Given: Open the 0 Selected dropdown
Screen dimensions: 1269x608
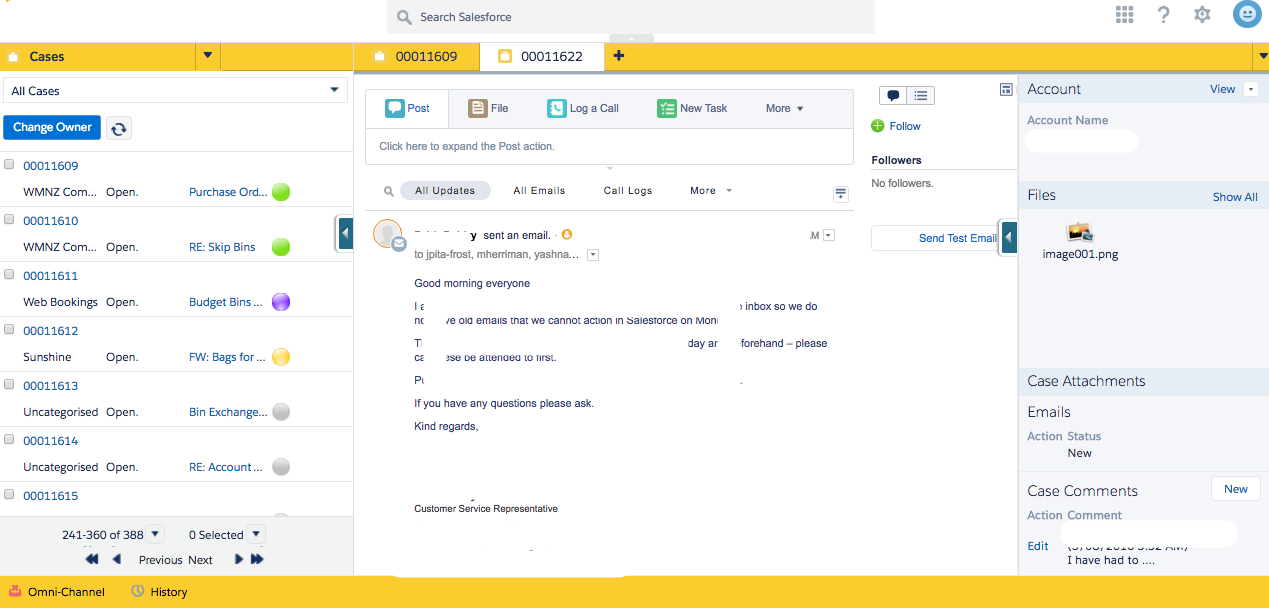Looking at the screenshot, I should coord(256,534).
